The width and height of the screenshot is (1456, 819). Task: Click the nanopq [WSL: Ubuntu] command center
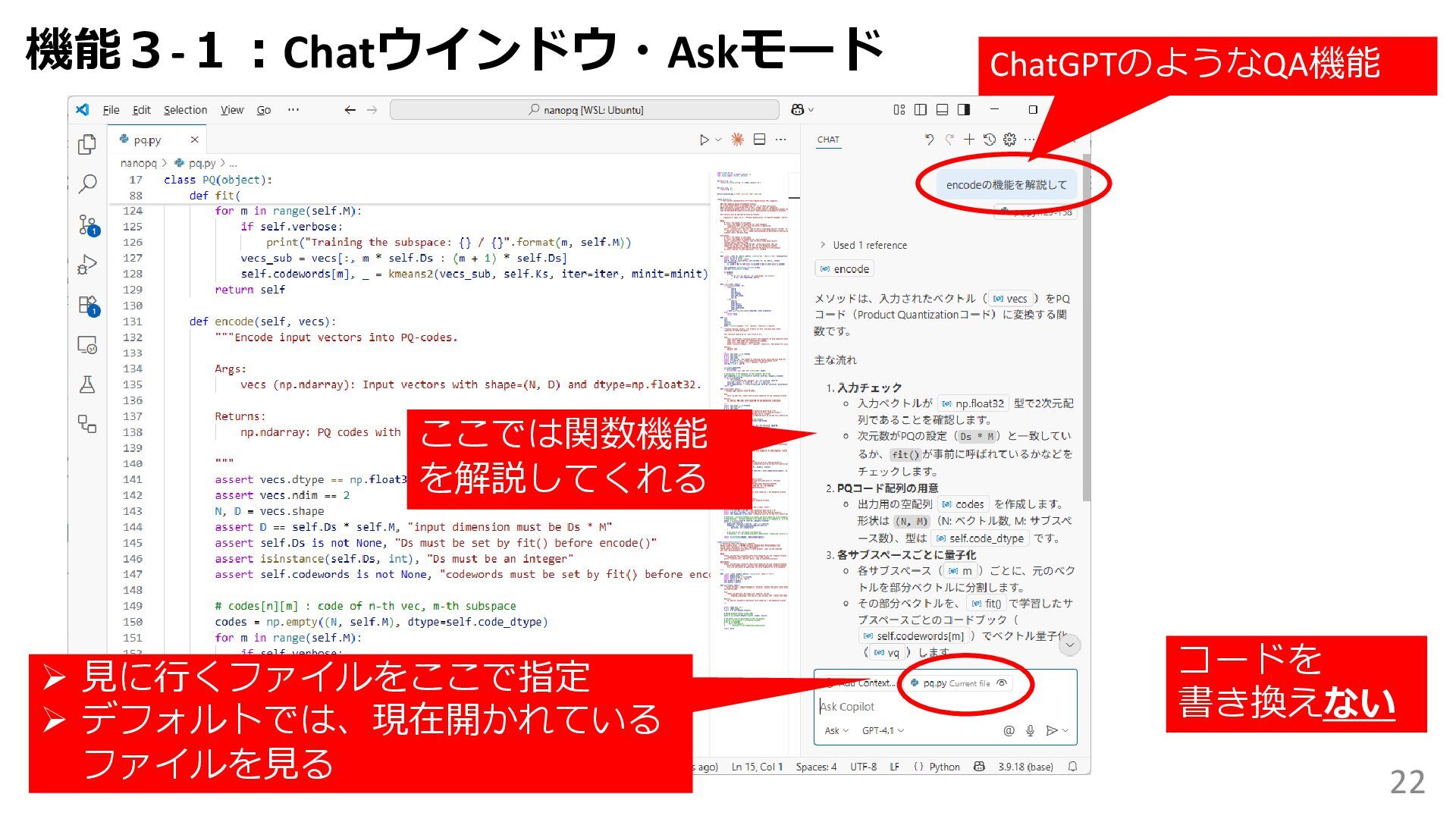[x=585, y=110]
